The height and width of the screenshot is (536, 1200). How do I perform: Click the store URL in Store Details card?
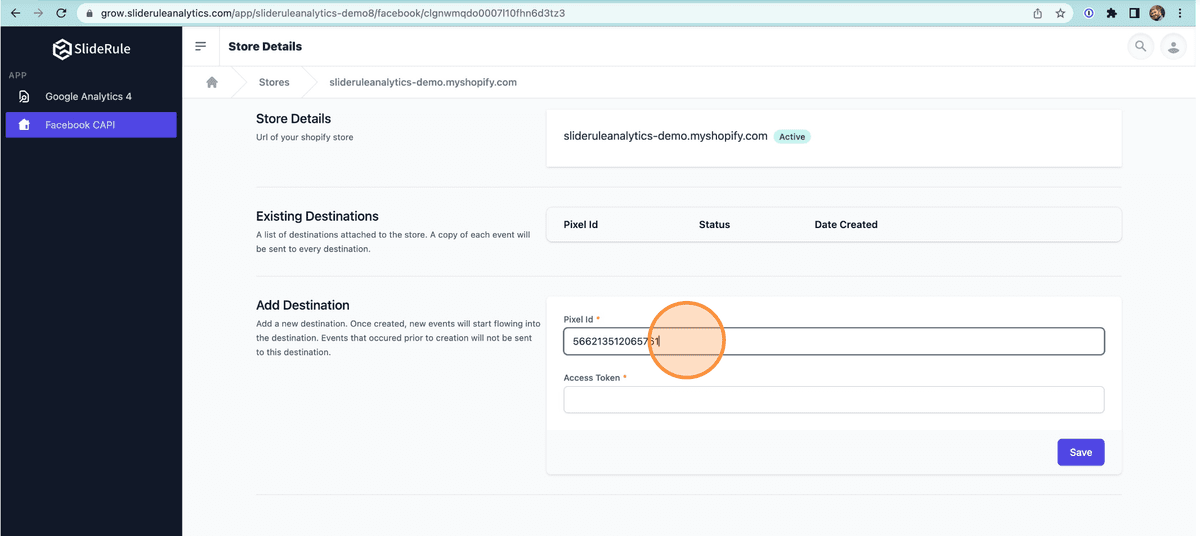click(x=666, y=136)
